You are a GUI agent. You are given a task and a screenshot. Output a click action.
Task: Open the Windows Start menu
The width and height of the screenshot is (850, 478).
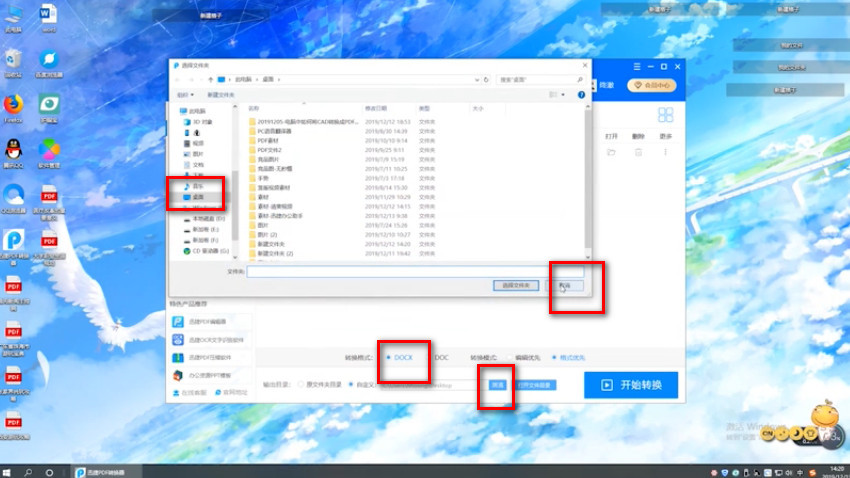coord(7,473)
